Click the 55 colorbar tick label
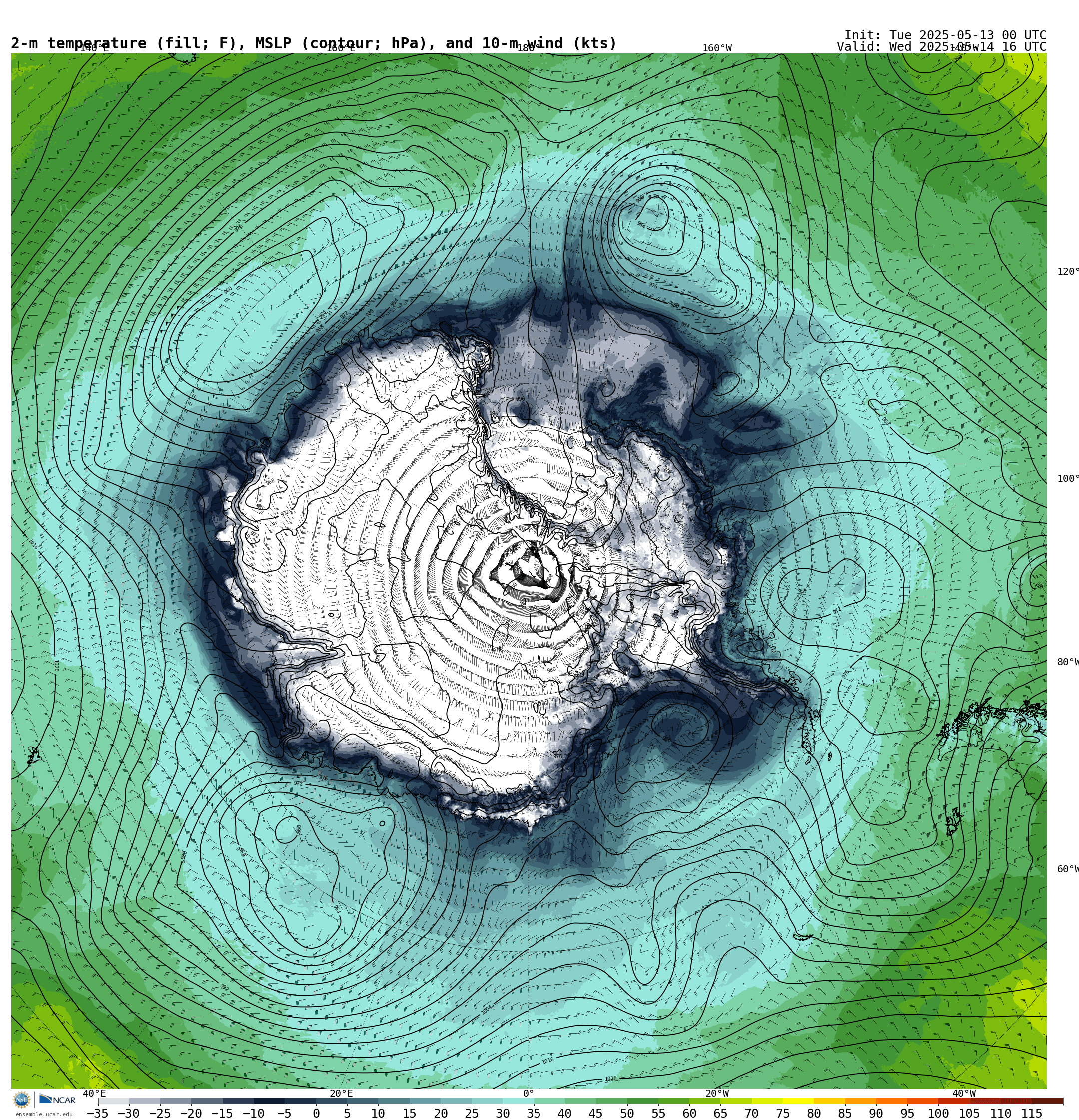The height and width of the screenshot is (1120, 1079). 658,1113
